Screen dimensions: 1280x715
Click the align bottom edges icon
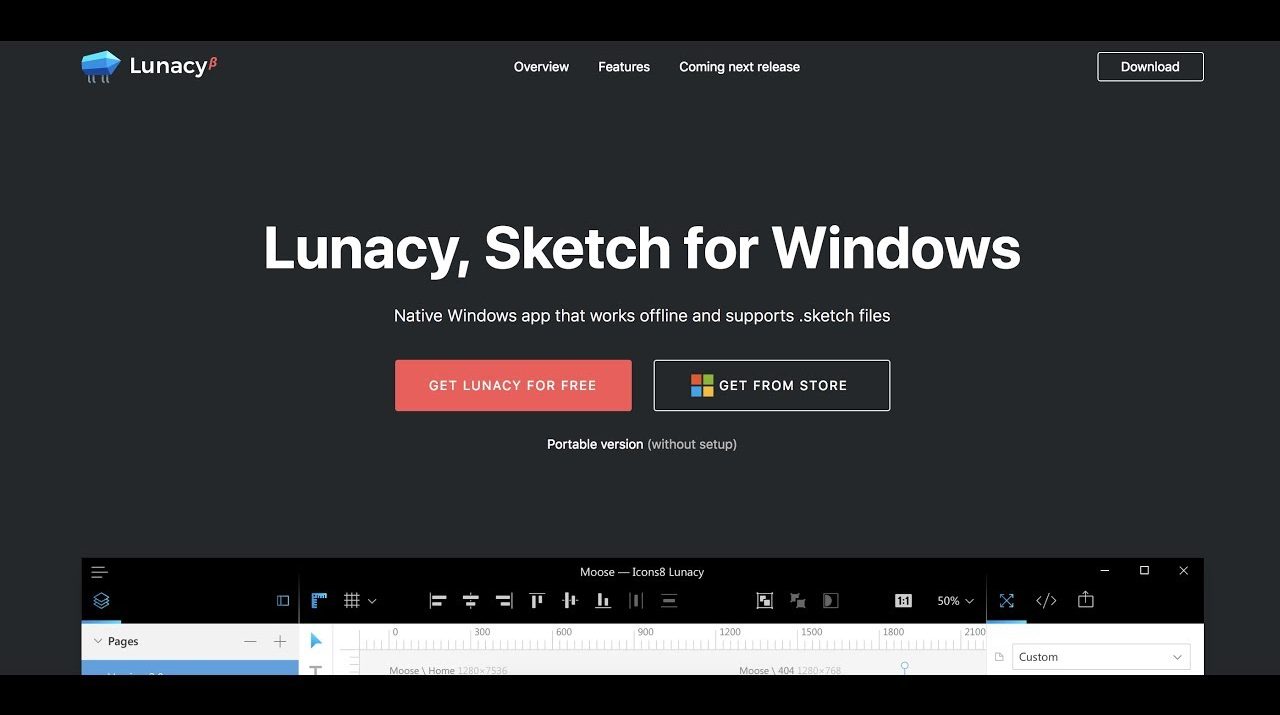pyautogui.click(x=603, y=601)
